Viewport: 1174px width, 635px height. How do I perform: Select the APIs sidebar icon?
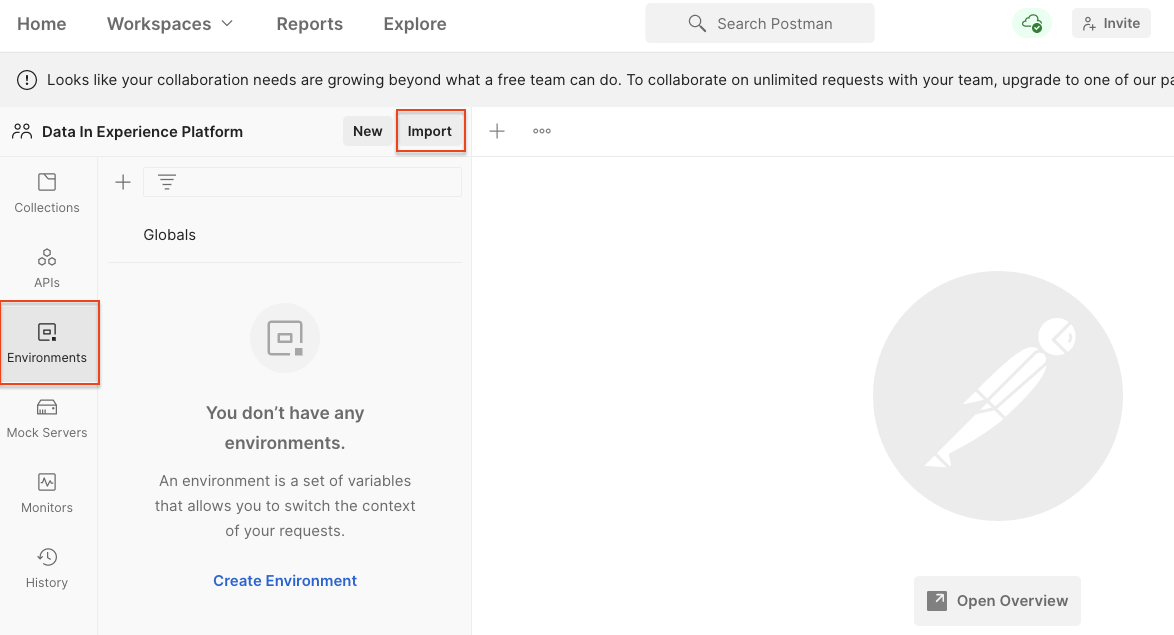pyautogui.click(x=47, y=268)
